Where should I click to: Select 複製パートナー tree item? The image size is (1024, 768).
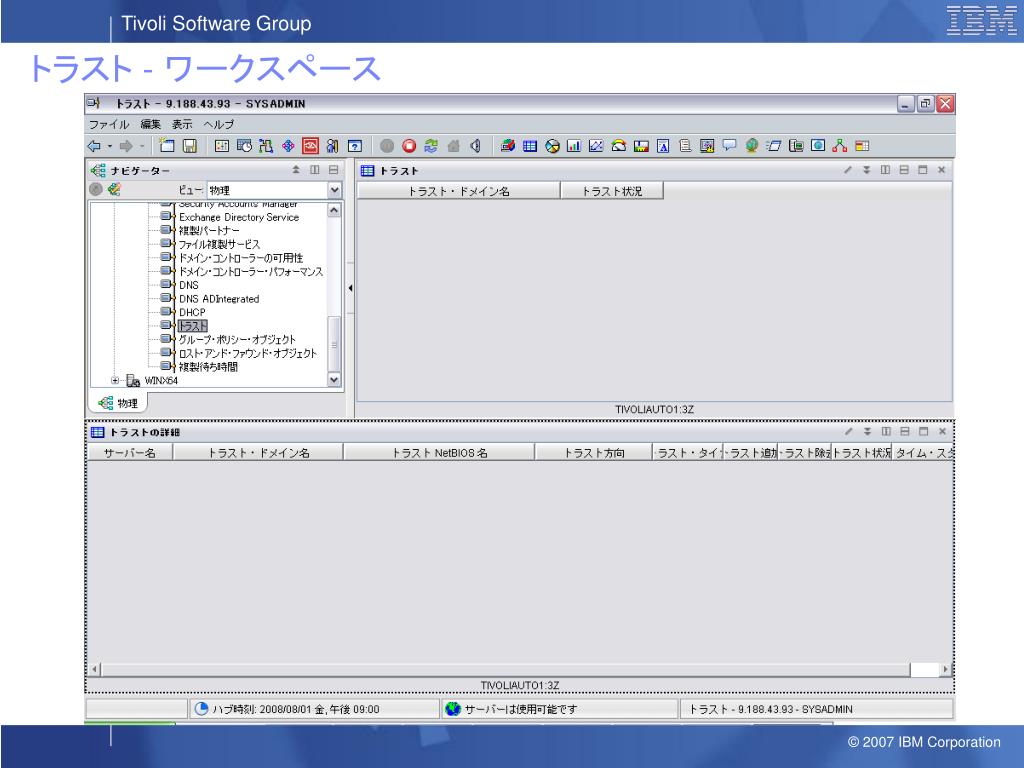(x=209, y=231)
